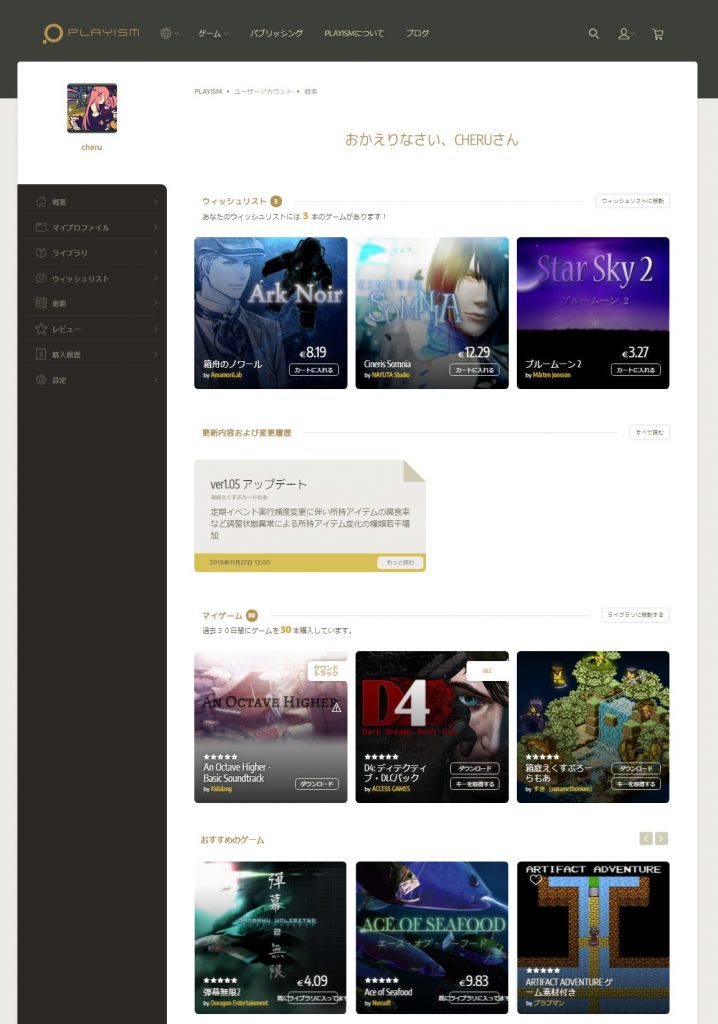Viewport: 718px width, 1024px height.
Task: Click the cheru profile avatar image
Action: click(92, 108)
